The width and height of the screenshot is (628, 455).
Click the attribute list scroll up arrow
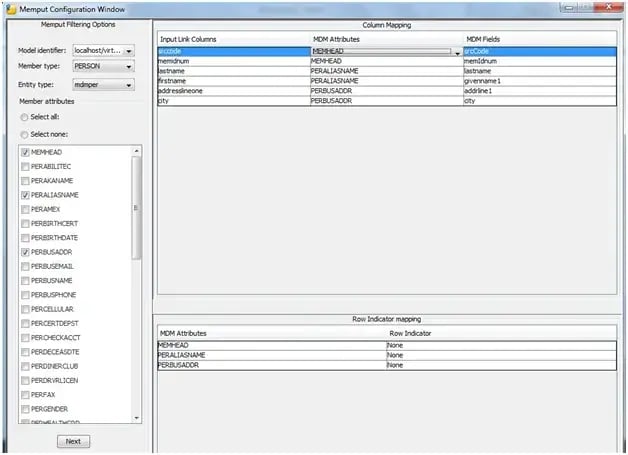[137, 151]
